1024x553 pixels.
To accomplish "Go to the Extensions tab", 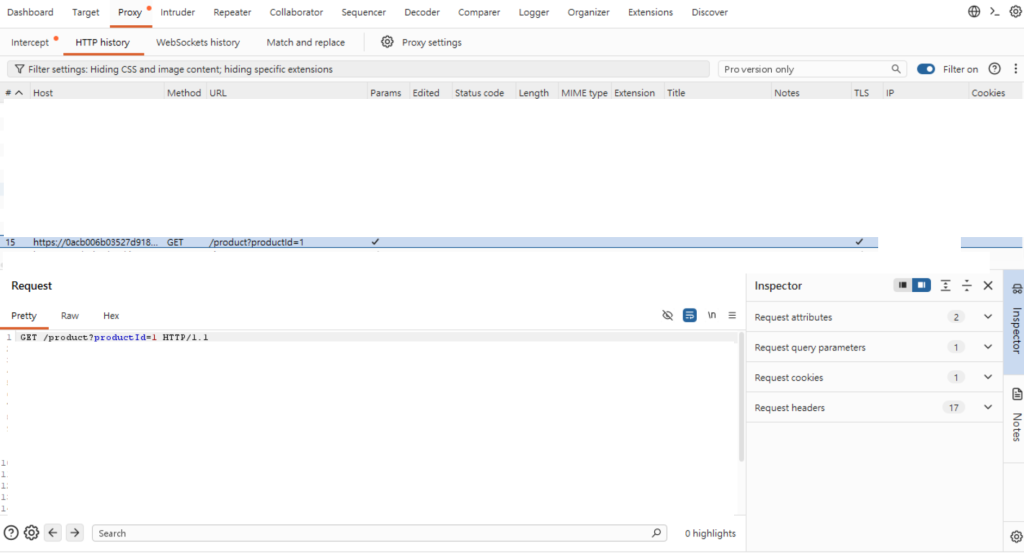I will [650, 12].
